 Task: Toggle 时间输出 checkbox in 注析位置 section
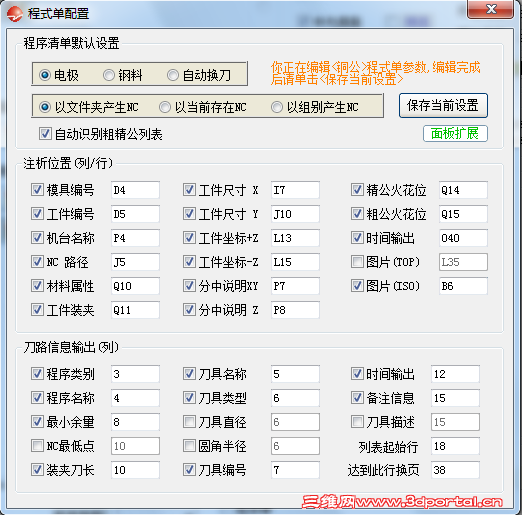tap(357, 238)
